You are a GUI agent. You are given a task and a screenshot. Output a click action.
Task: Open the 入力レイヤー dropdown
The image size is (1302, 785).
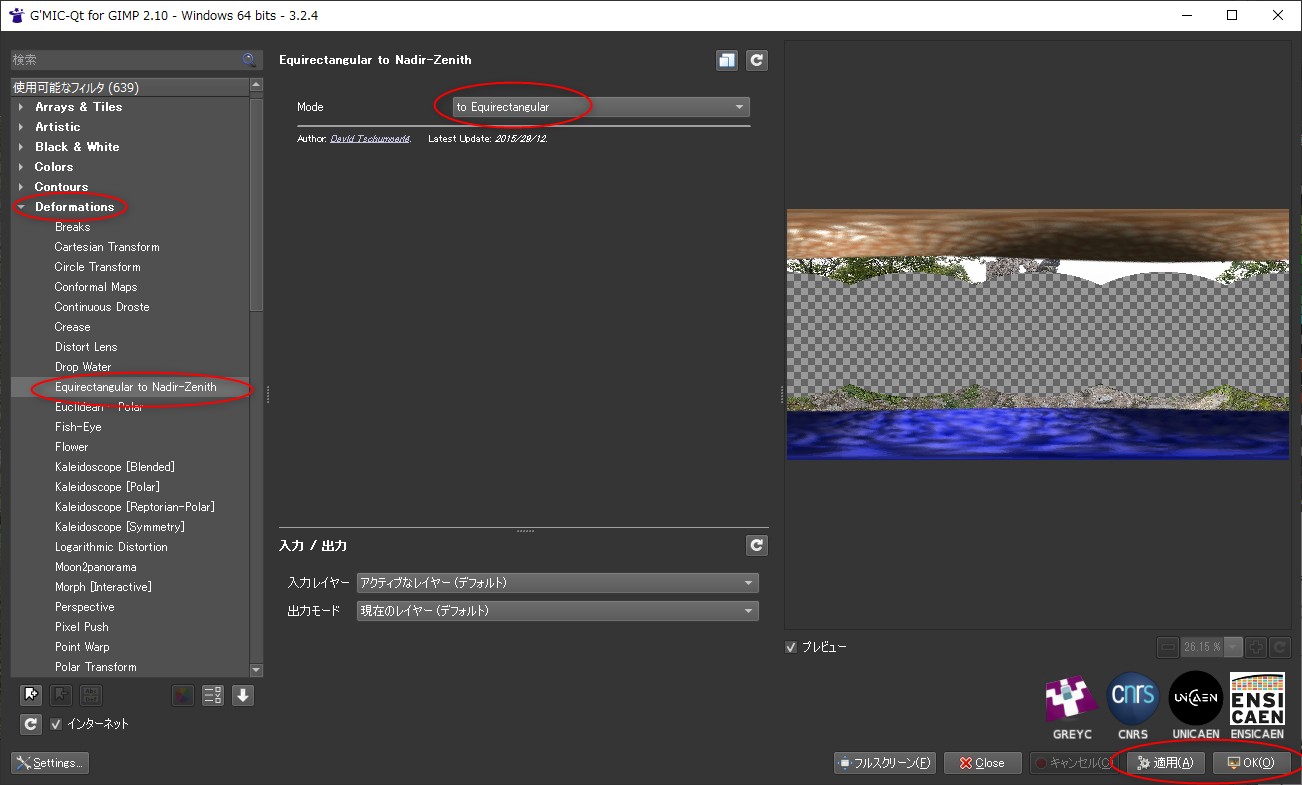tap(557, 583)
